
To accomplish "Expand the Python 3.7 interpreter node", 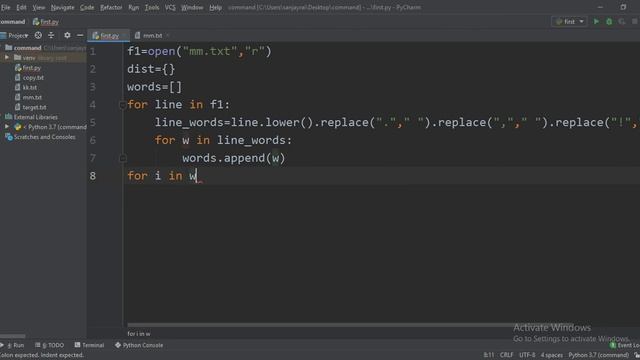I will (7, 127).
